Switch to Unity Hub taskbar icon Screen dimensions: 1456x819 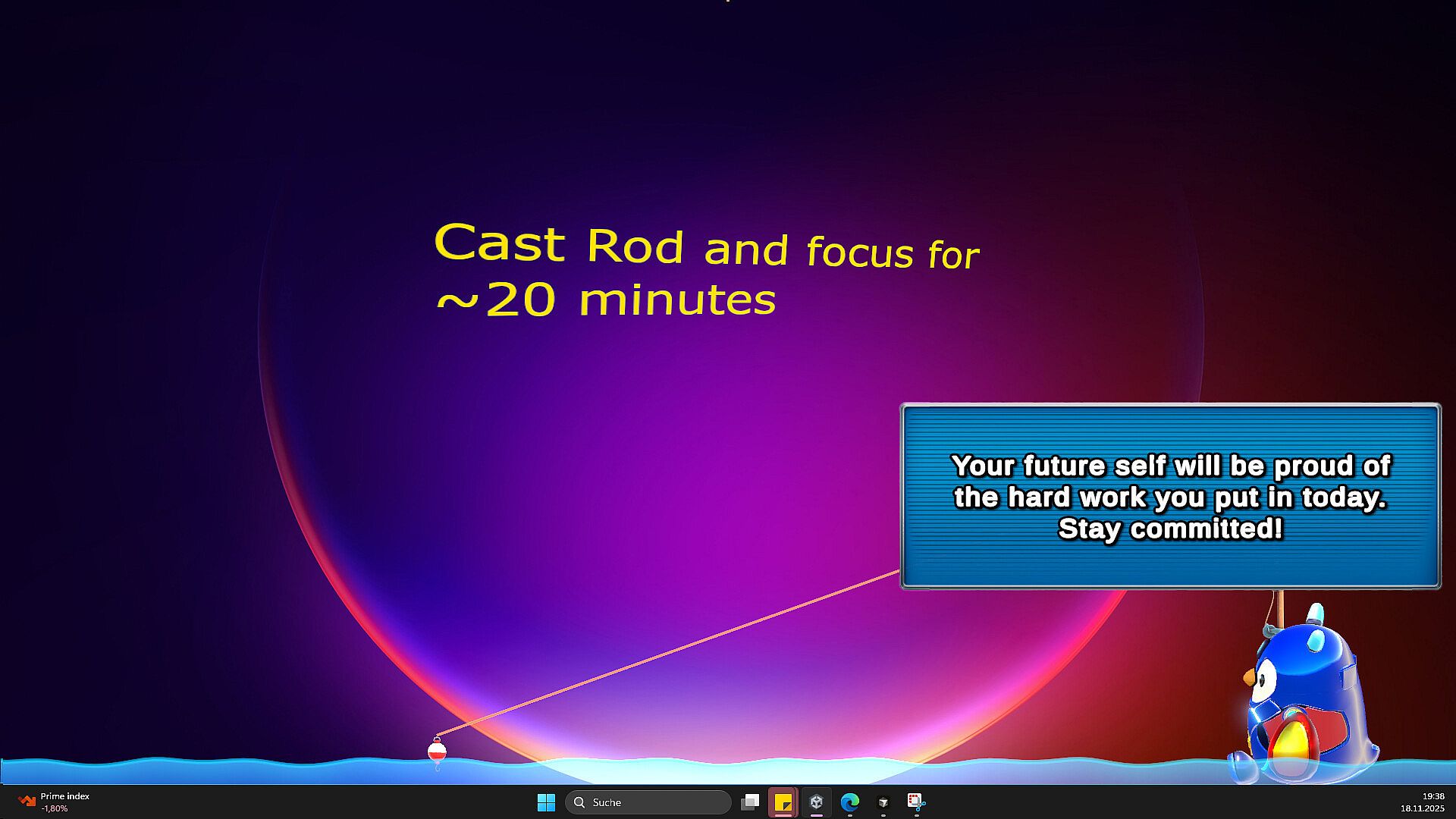coord(817,802)
